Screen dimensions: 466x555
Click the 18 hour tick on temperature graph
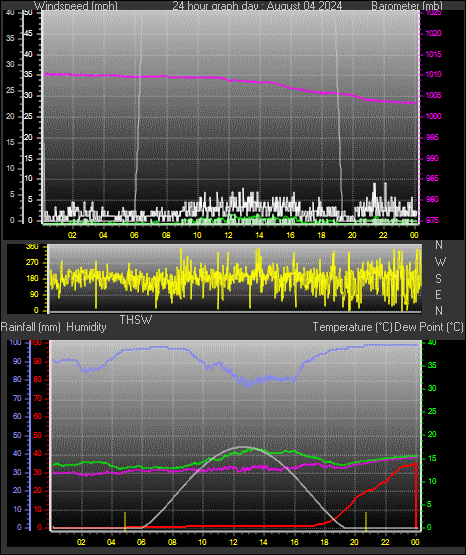point(324,542)
